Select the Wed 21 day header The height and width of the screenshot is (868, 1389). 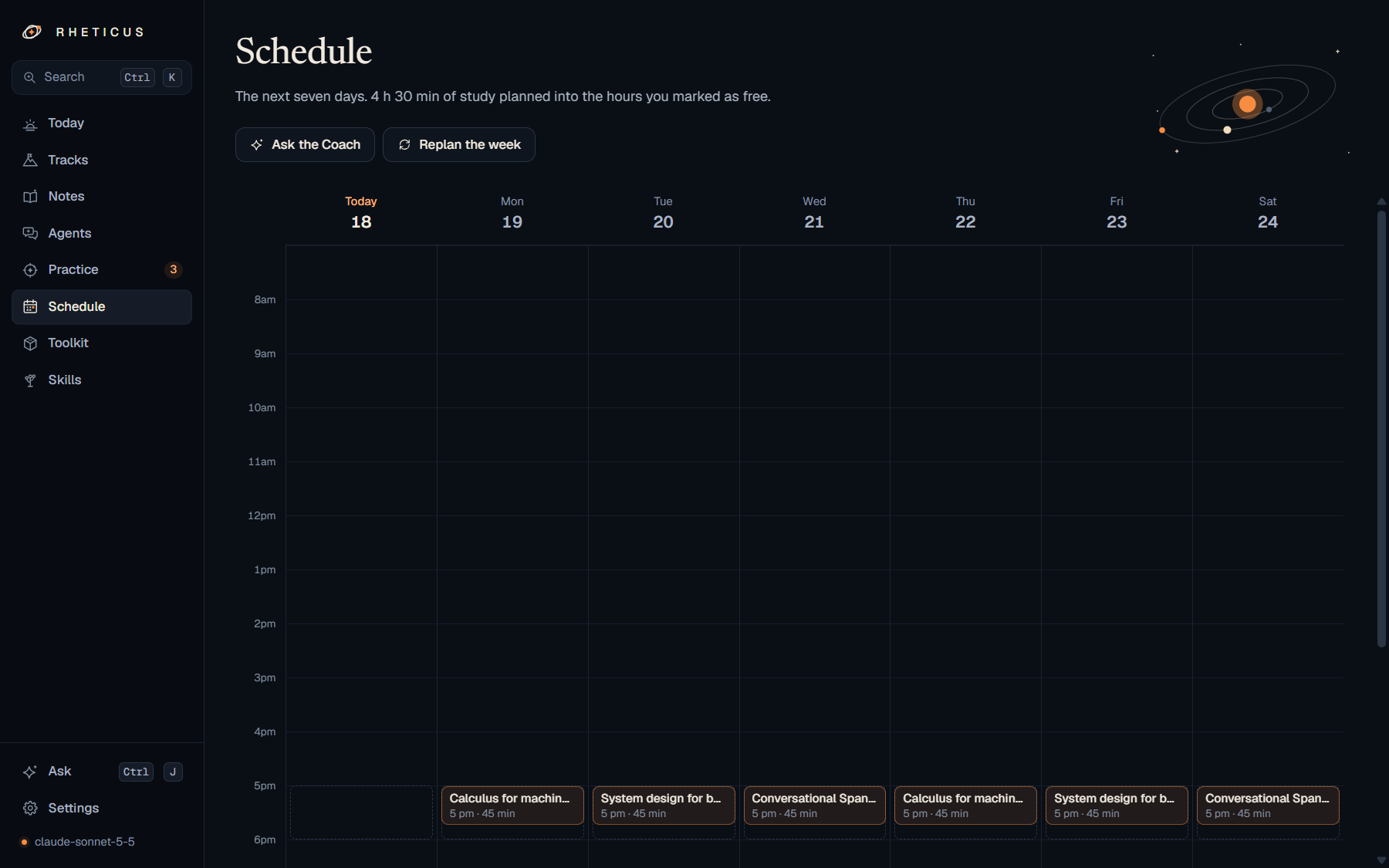pyautogui.click(x=814, y=213)
